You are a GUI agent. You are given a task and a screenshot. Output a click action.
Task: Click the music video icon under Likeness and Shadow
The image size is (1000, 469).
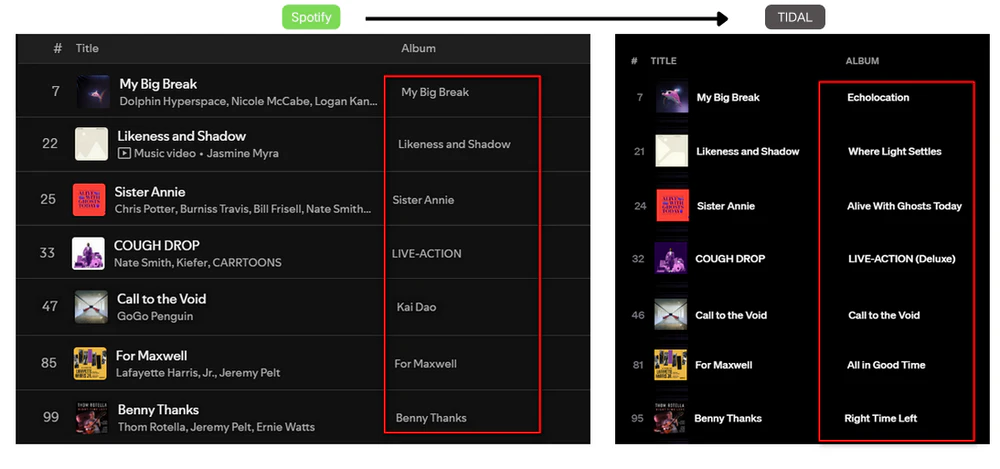click(x=124, y=154)
